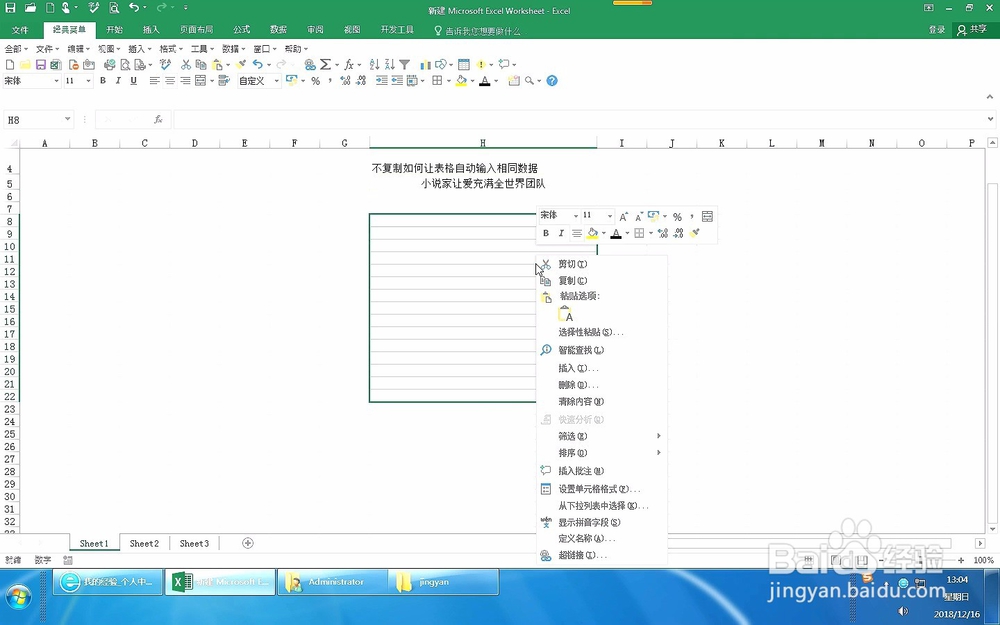Click the Add new sheet plus icon
Screen dimensions: 1000x625
[247, 543]
